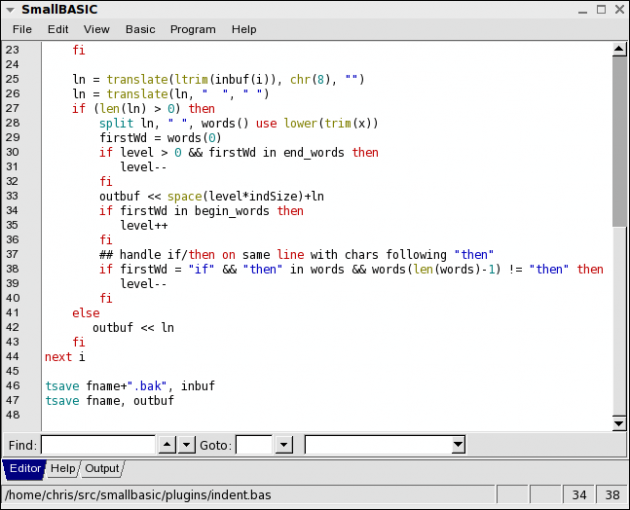The width and height of the screenshot is (630, 510).
Task: Maximize the SmallBASIC window
Action: [x=601, y=10]
